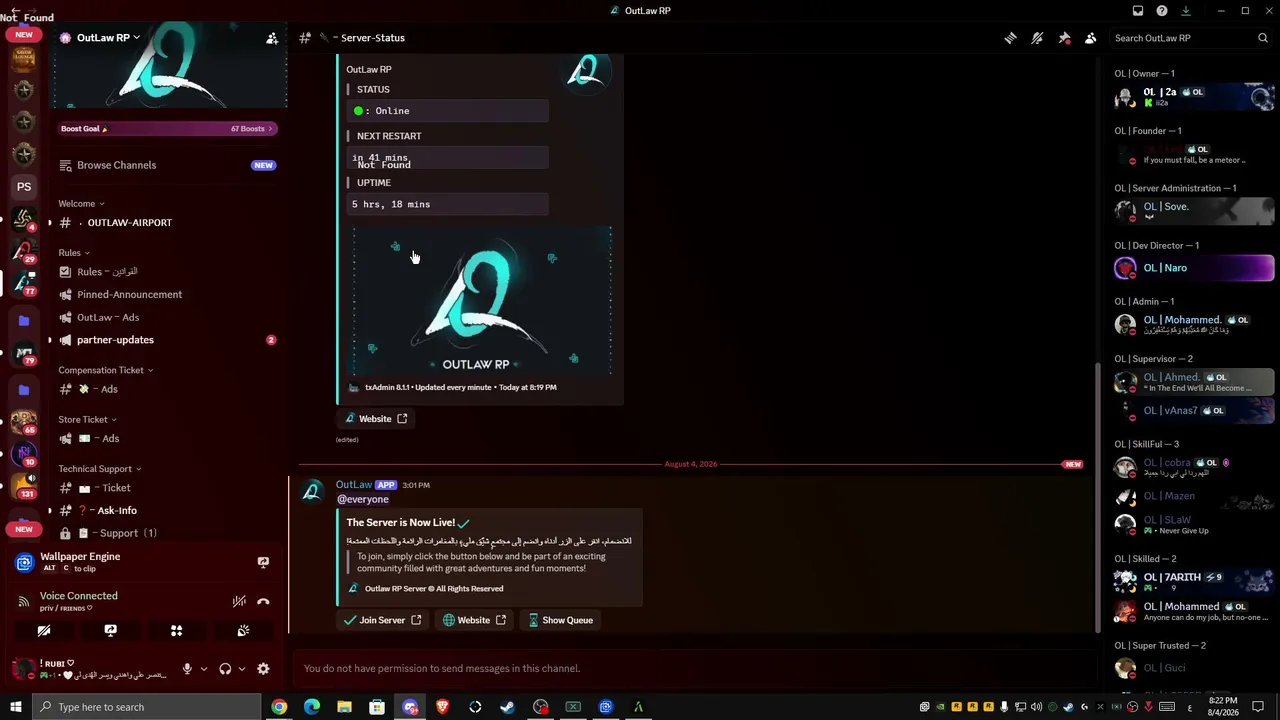Open microphone input options arrow

click(x=204, y=669)
